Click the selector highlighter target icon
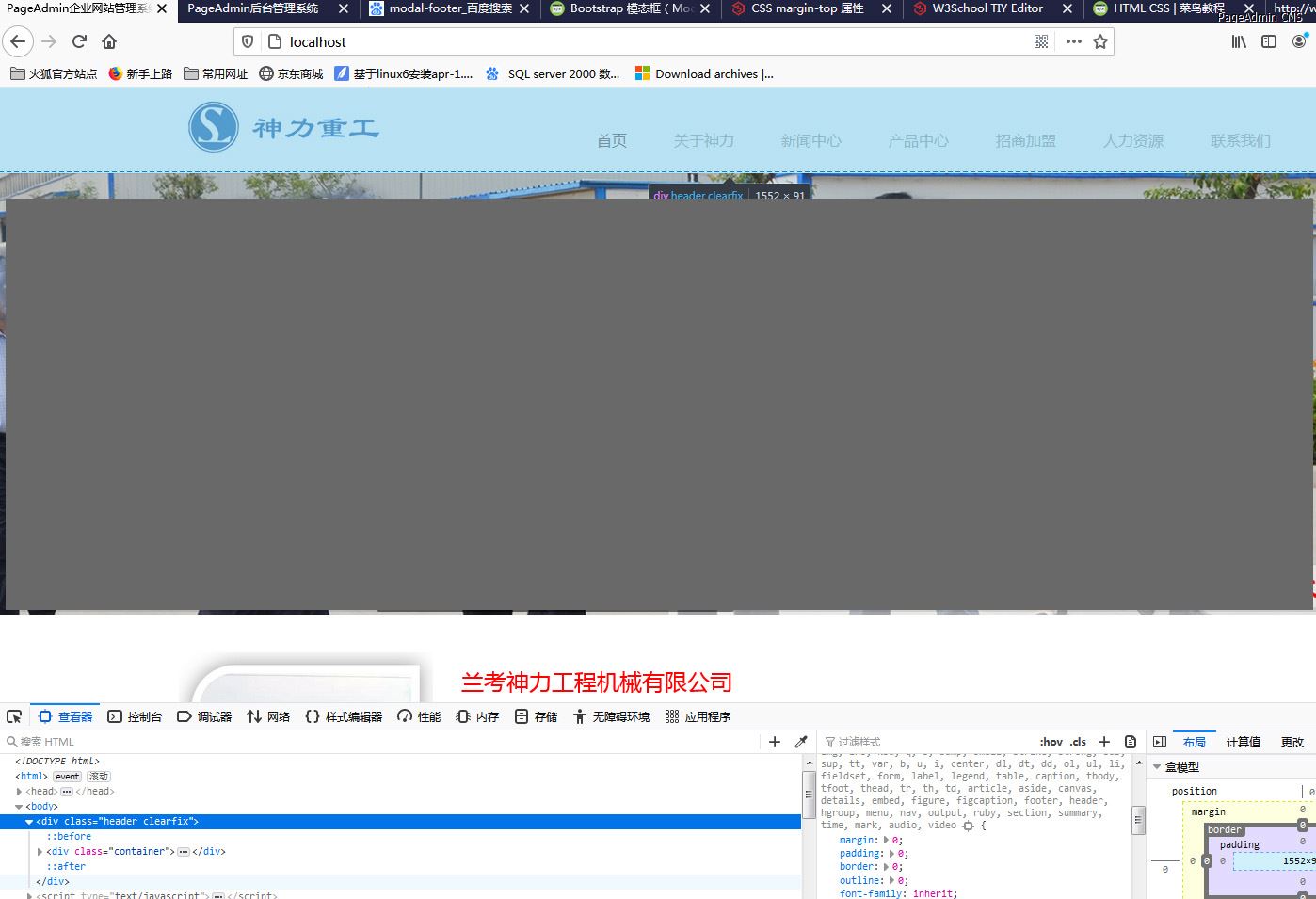This screenshot has width=1316, height=899. [x=968, y=826]
